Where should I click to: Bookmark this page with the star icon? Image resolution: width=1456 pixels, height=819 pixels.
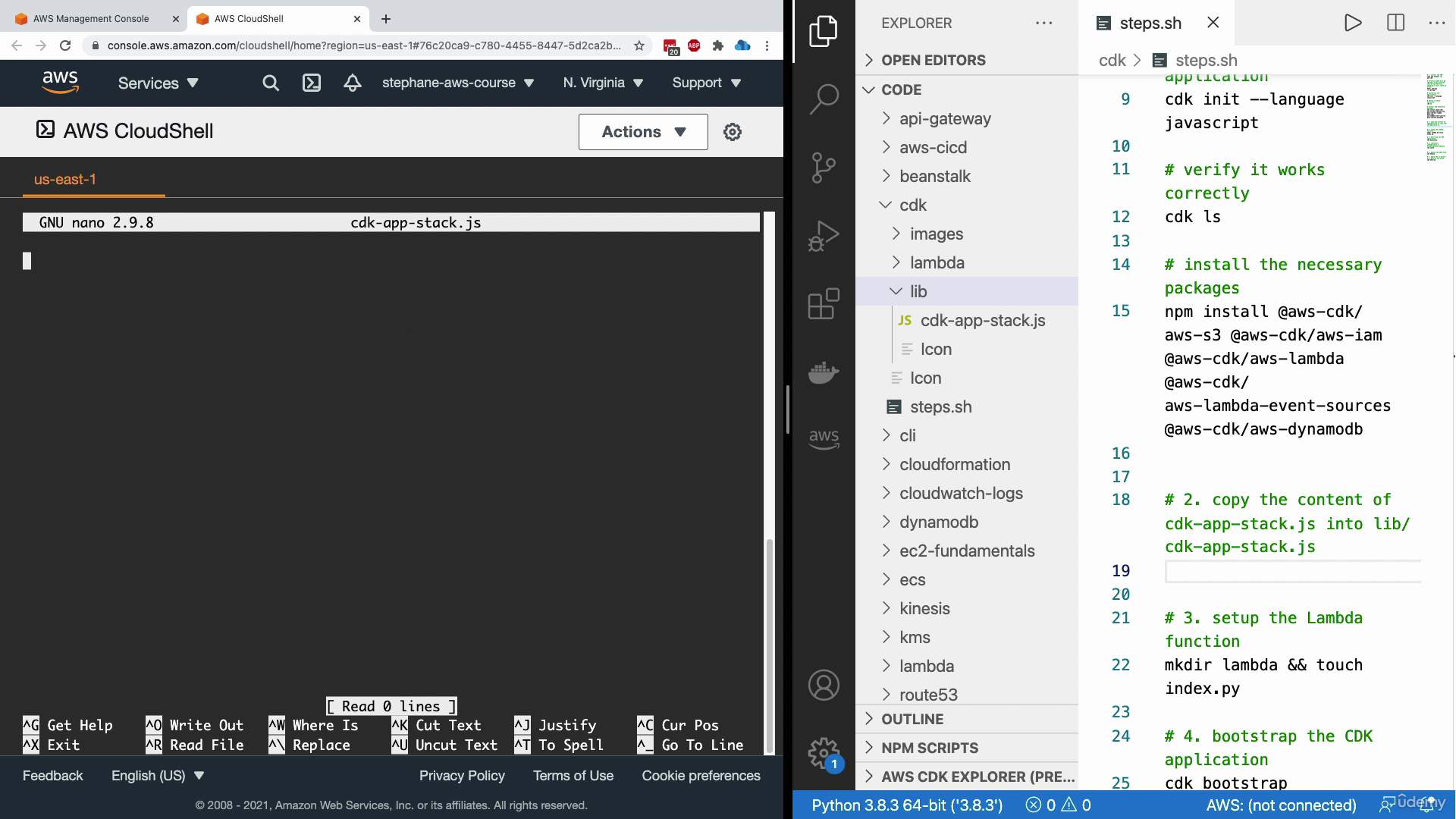pyautogui.click(x=639, y=45)
